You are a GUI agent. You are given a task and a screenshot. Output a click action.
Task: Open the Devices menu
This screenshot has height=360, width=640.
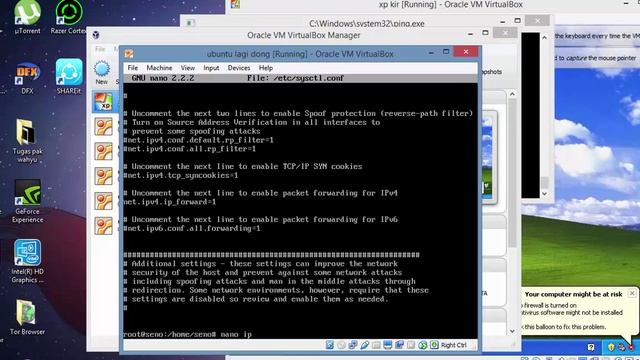click(239, 68)
